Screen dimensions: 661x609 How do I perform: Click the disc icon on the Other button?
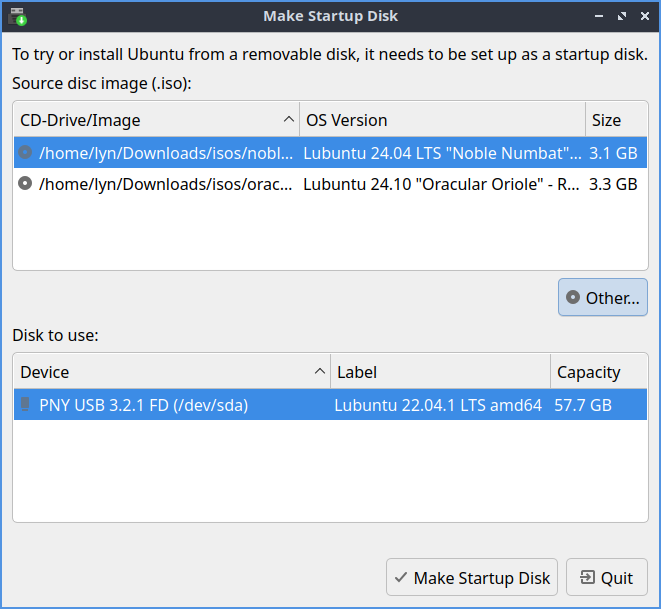tap(573, 298)
